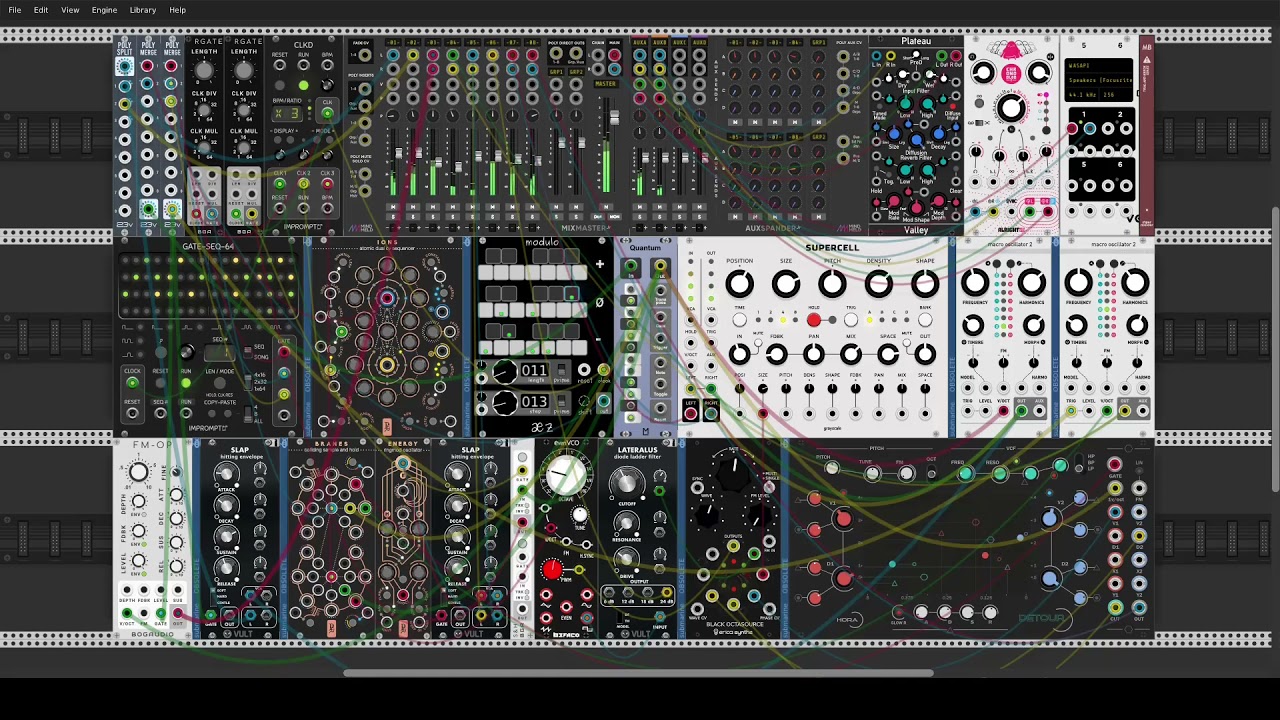Click the Supercell POSITION knob
This screenshot has height=720, width=1280.
pos(740,284)
